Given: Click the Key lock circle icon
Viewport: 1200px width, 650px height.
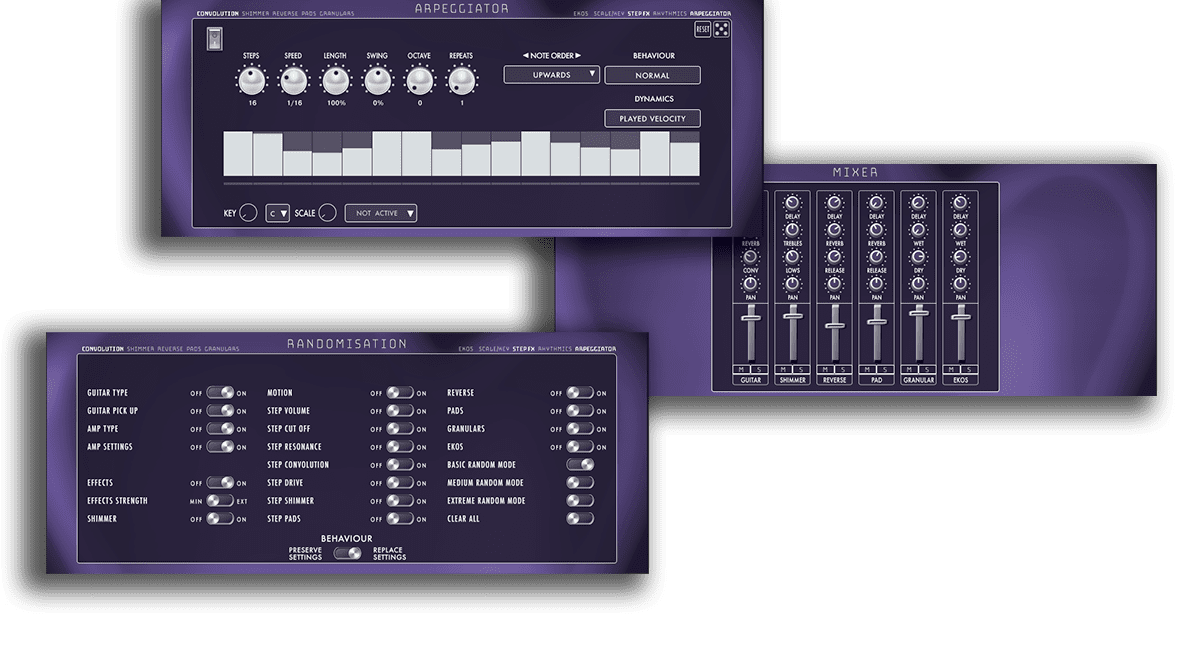Looking at the screenshot, I should click(248, 213).
